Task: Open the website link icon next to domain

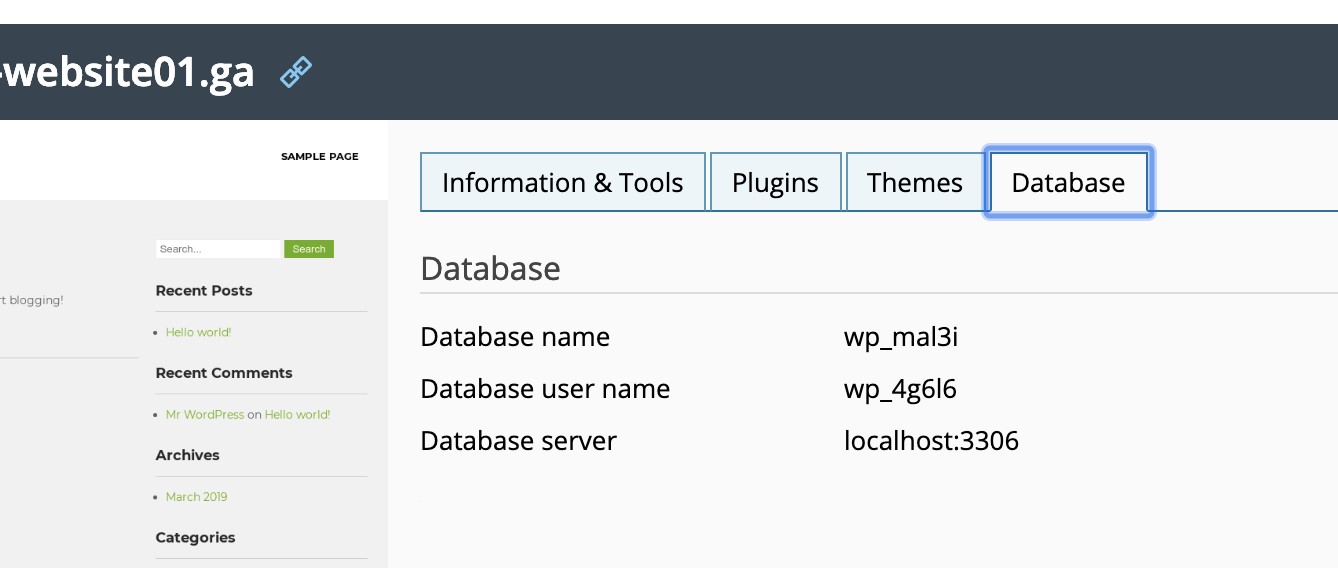Action: coord(296,72)
